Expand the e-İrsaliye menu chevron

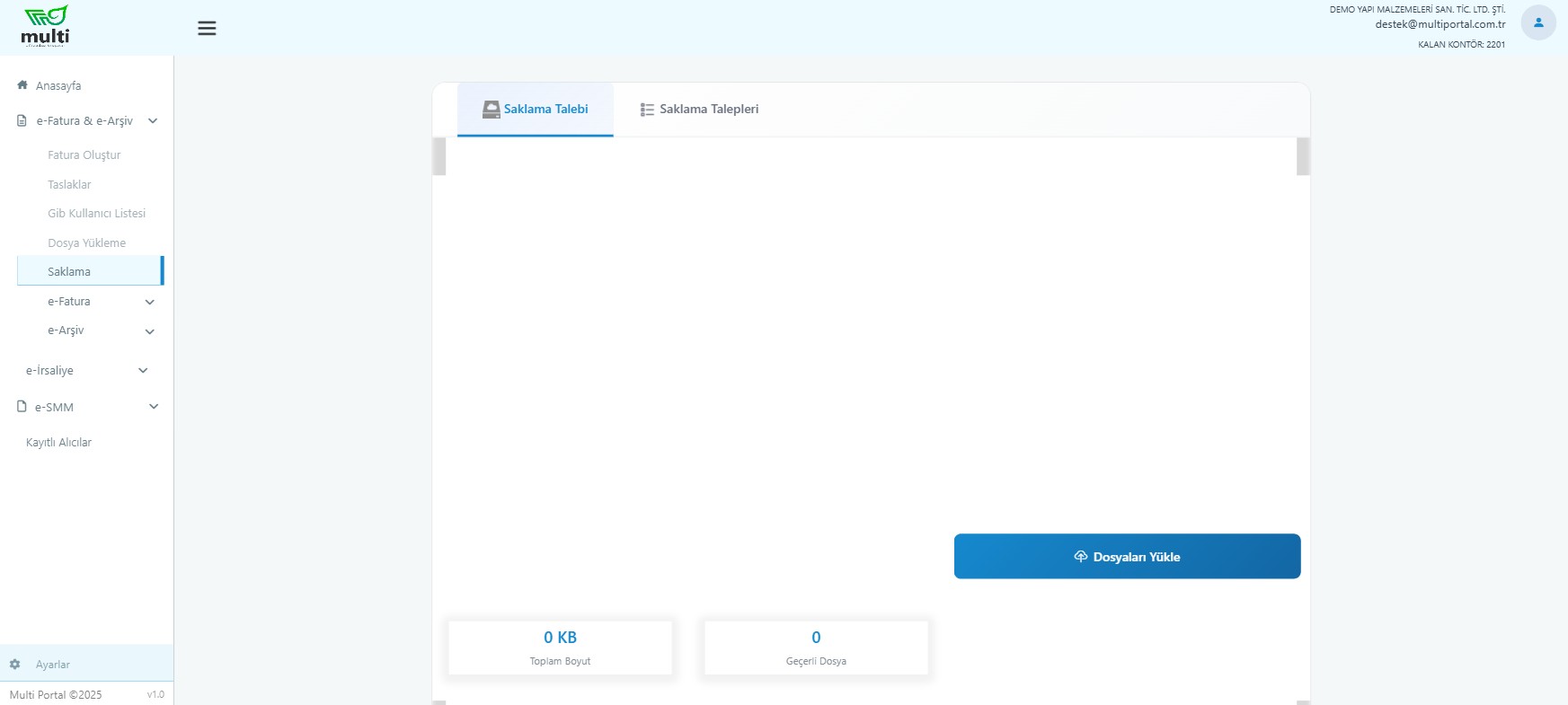[x=143, y=370]
